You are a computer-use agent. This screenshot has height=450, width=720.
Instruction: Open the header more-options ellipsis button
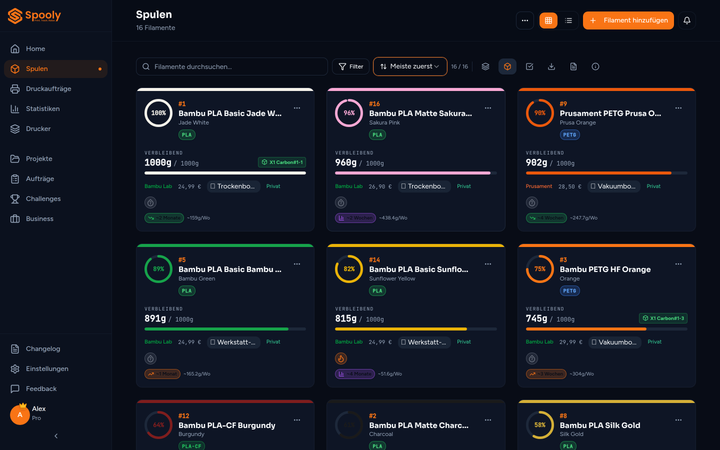525,21
